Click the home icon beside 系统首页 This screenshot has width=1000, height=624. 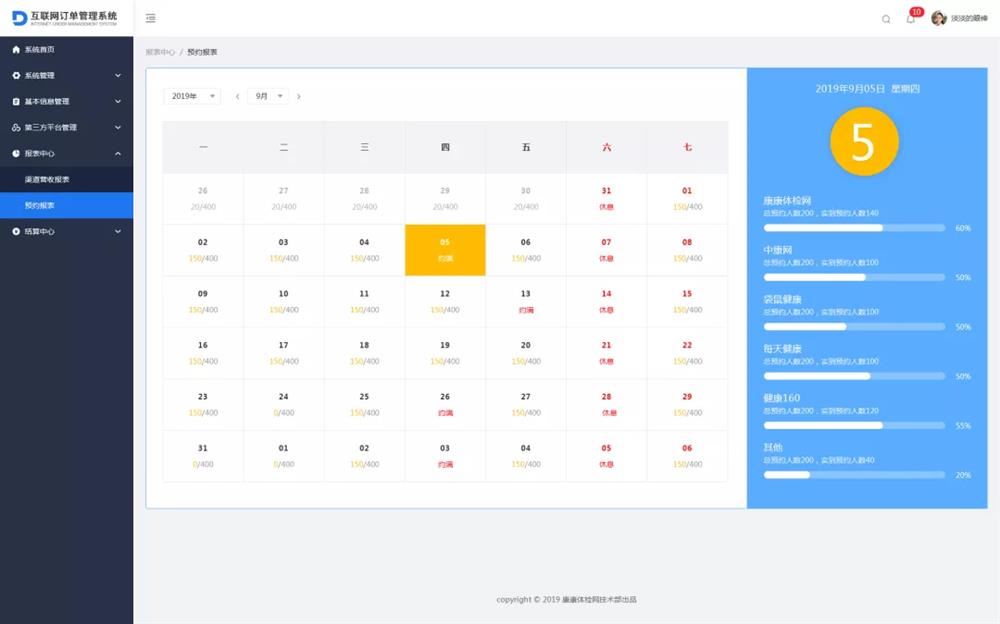(16, 49)
